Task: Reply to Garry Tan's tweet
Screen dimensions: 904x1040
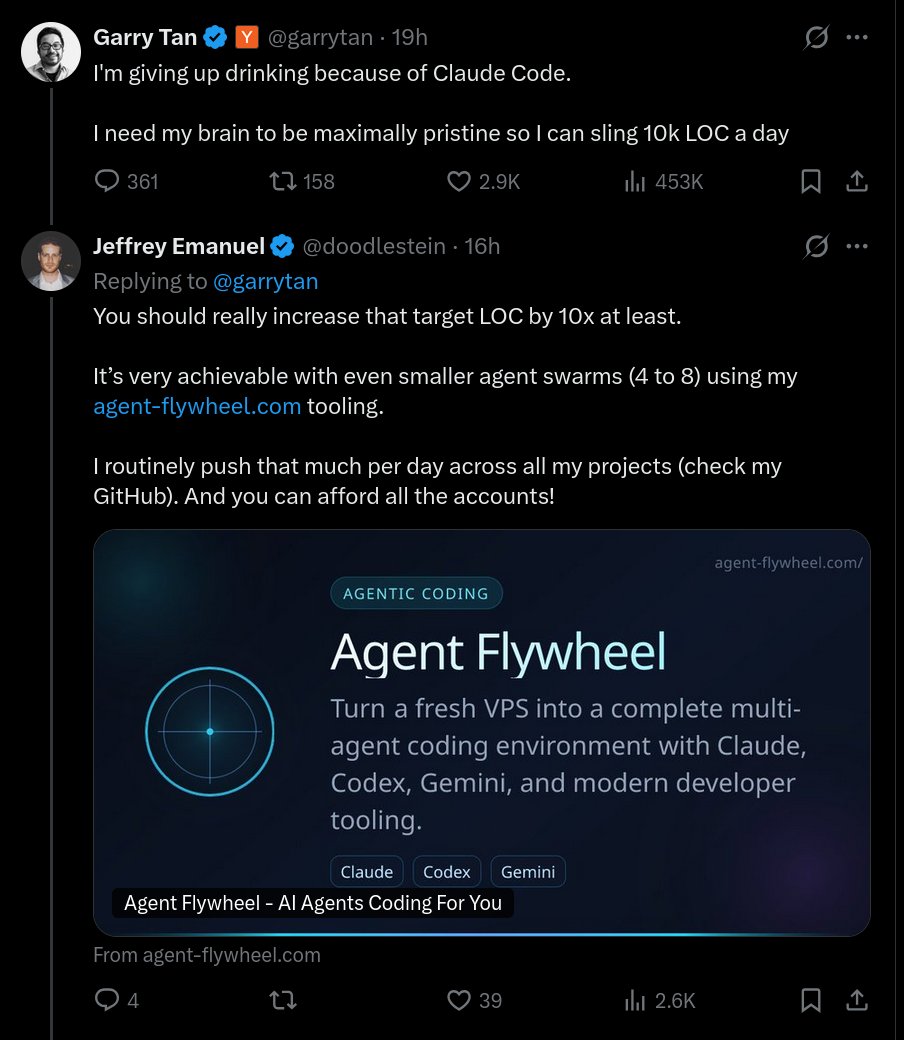Action: tap(107, 181)
